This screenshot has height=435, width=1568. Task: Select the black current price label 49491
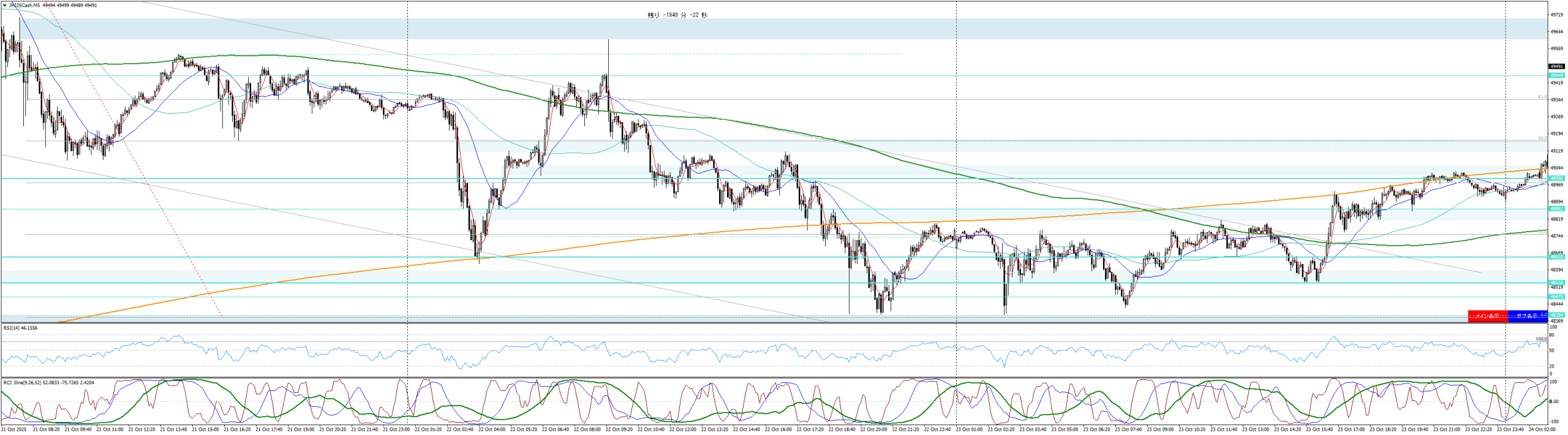tap(1556, 67)
